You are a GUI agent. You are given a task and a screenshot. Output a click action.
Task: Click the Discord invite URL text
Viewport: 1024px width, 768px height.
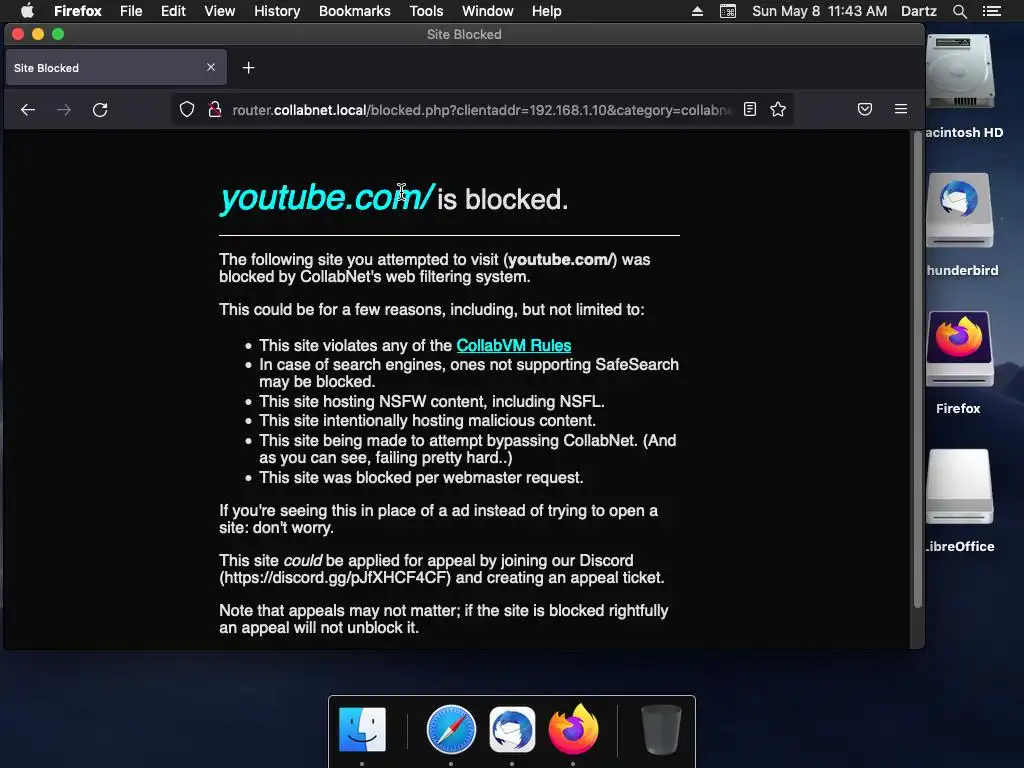[337, 578]
